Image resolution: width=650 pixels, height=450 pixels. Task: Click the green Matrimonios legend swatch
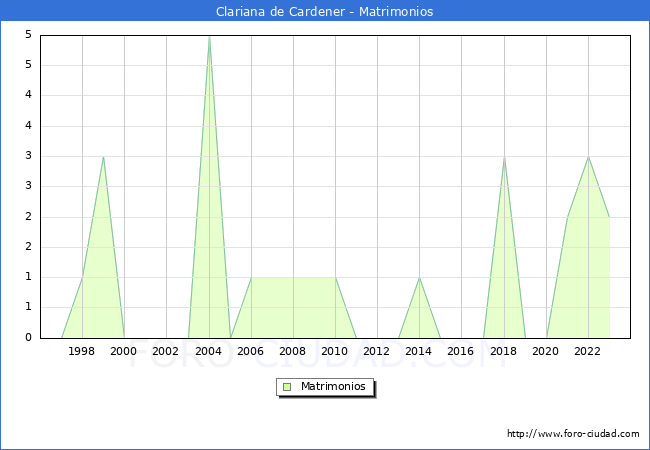[x=287, y=387]
